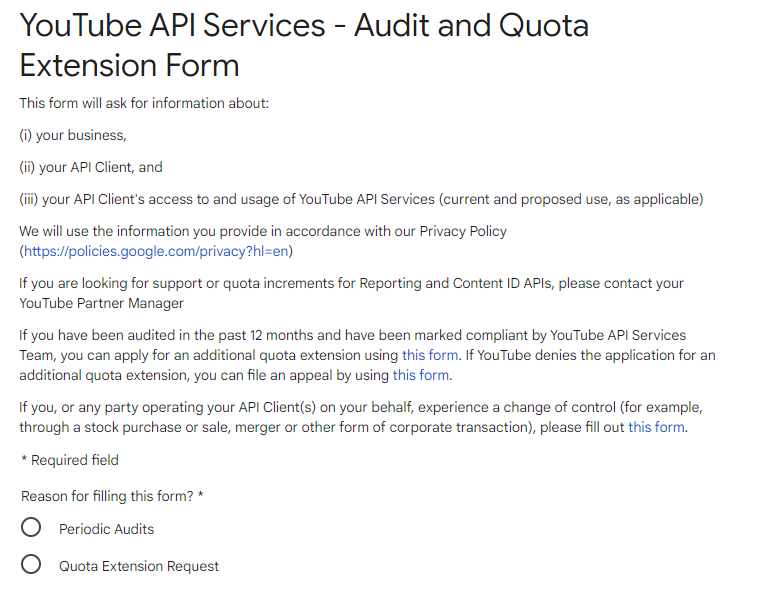Select the Periodic Audits radio button
The width and height of the screenshot is (762, 600).
coord(31,528)
